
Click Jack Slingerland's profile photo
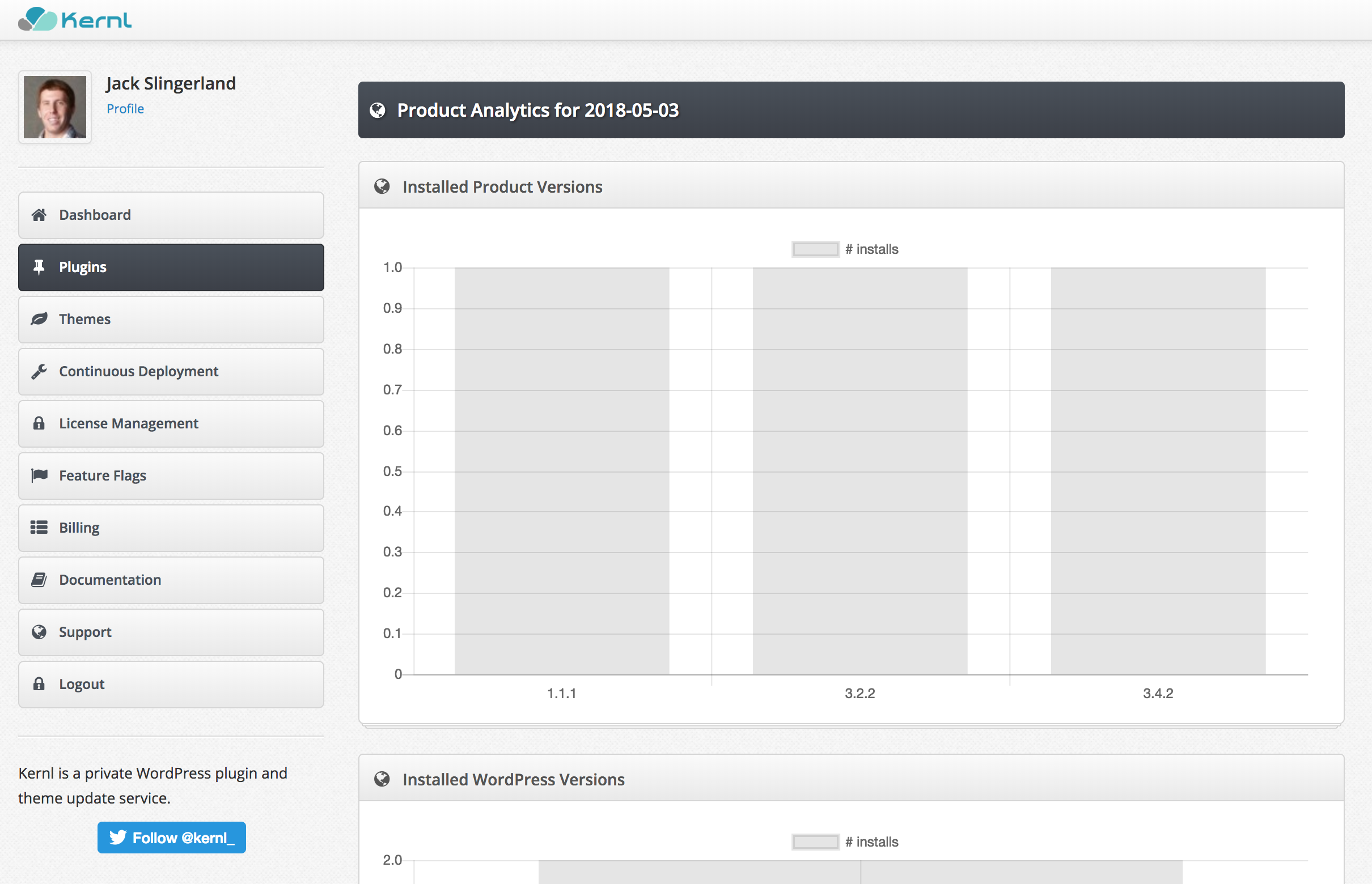tap(55, 107)
